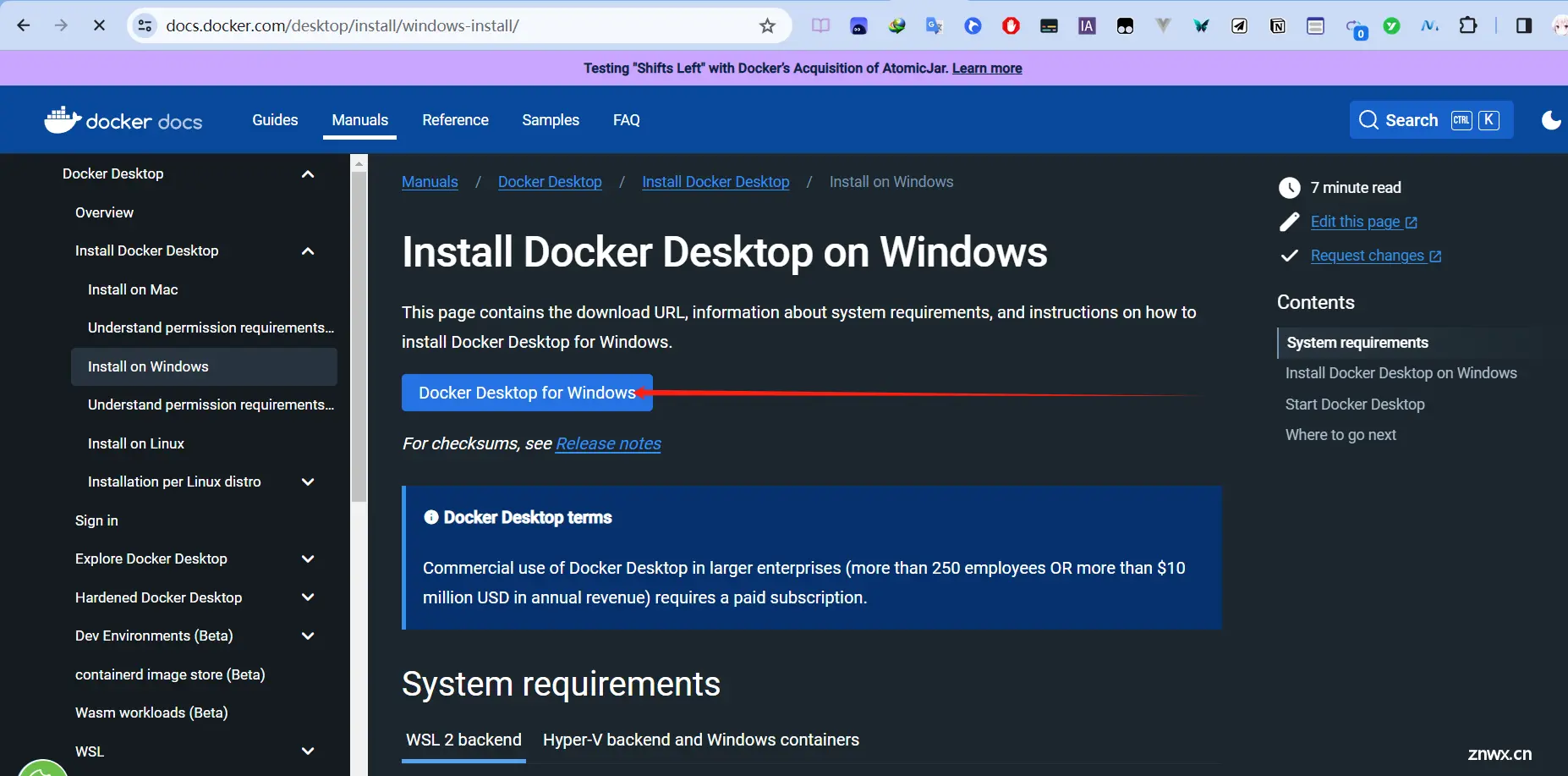The height and width of the screenshot is (776, 1568).
Task: Click the pencil edit icon
Action: tap(1289, 222)
